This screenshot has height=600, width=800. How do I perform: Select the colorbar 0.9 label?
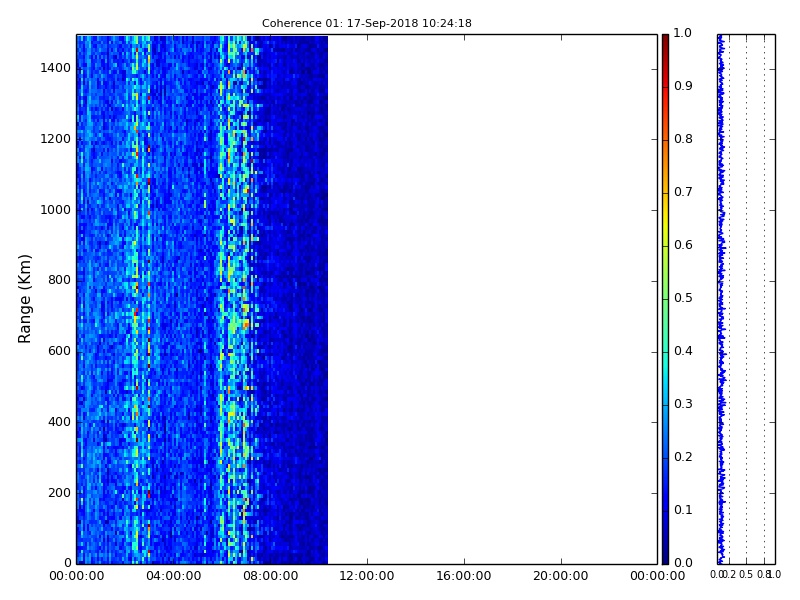click(683, 86)
